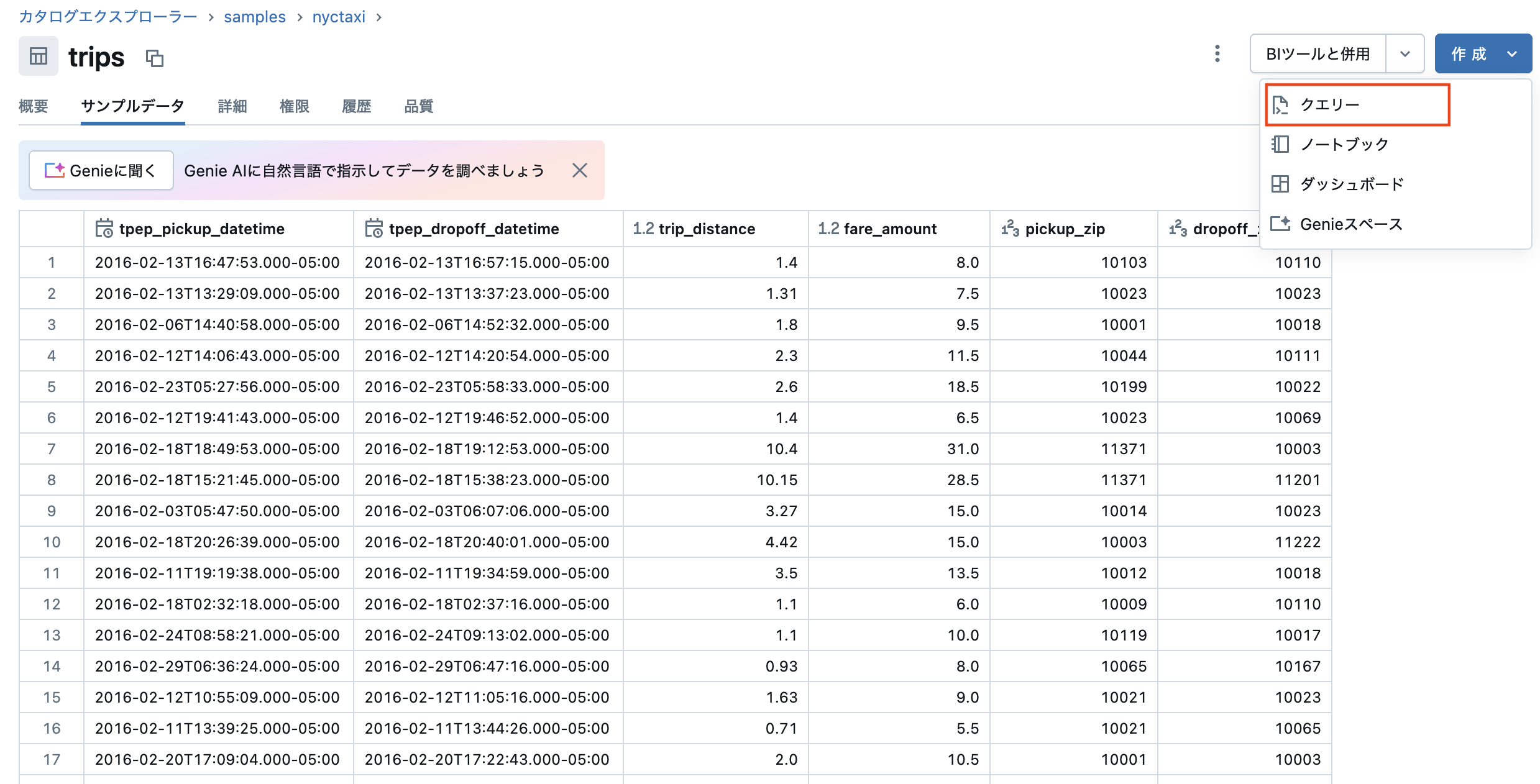The width and height of the screenshot is (1540, 784).
Task: Click the ノートブック icon in the create menu
Action: (1280, 144)
